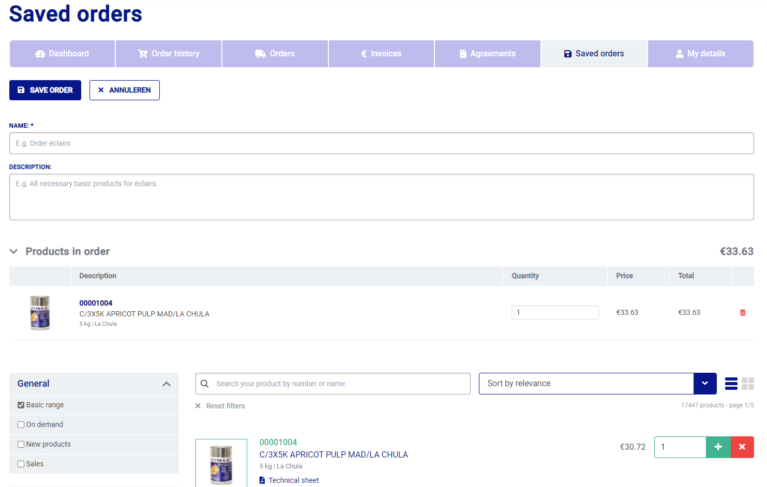Select the Saved orders tab

(x=594, y=54)
